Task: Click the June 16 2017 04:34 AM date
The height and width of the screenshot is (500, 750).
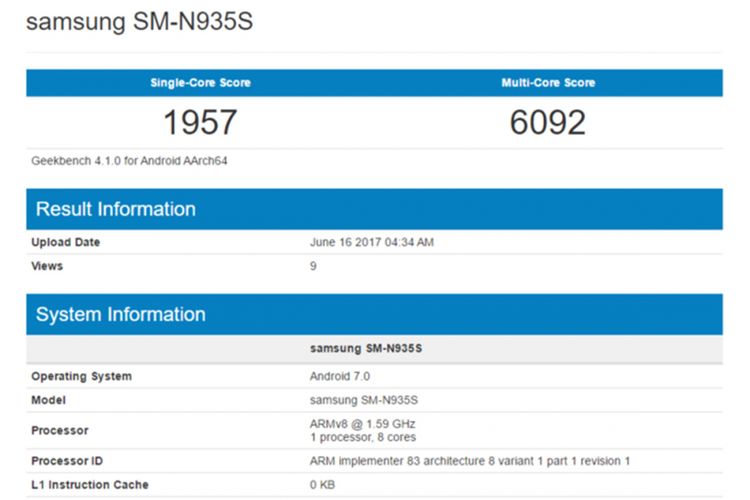Action: 372,242
